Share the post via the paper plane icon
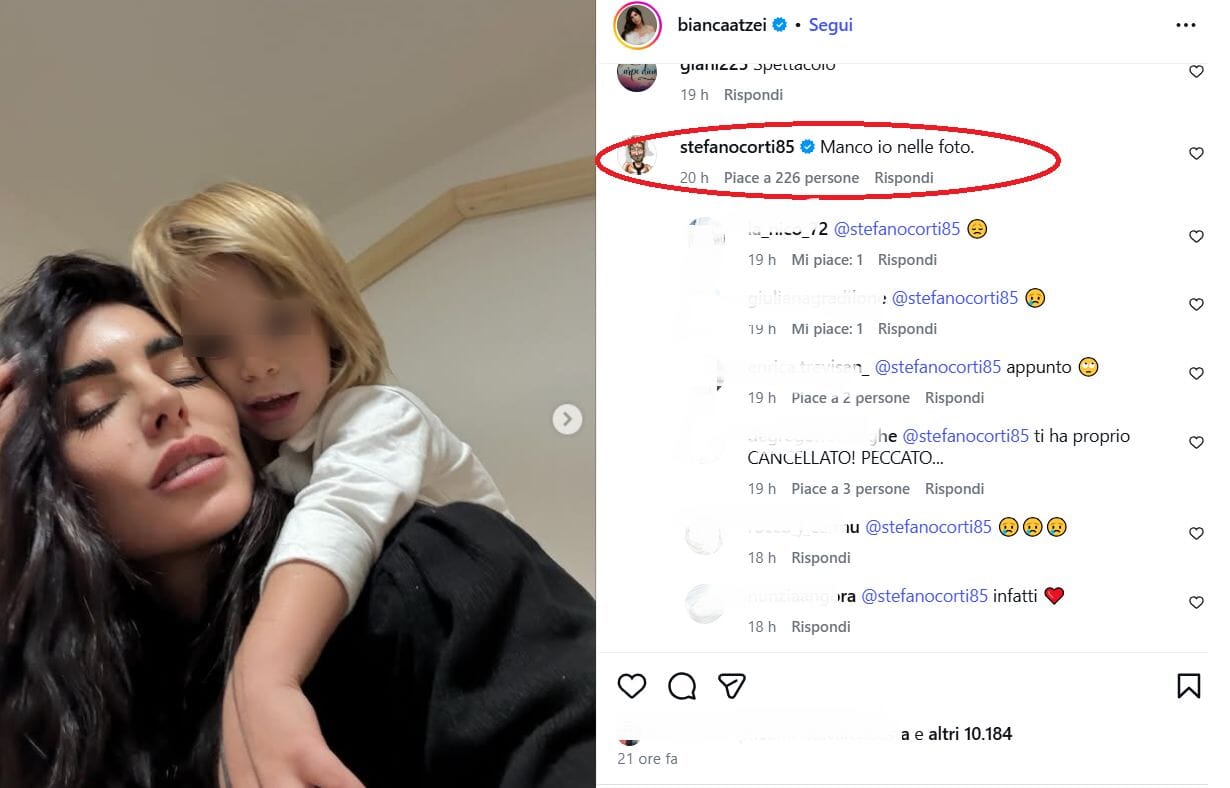 732,686
